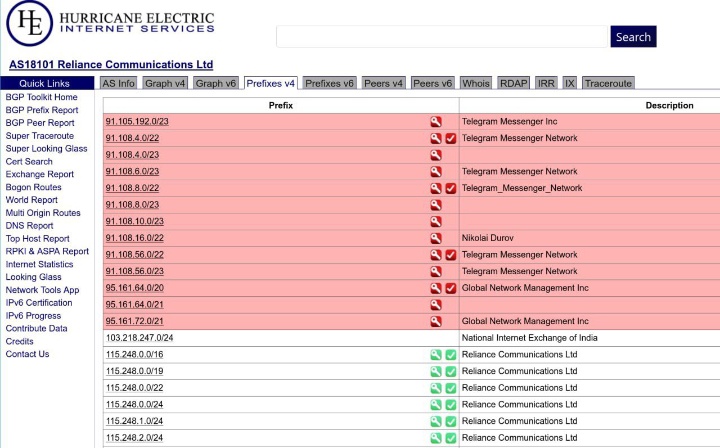
Task: Open RPKI & ASPA Report link
Action: click(47, 252)
